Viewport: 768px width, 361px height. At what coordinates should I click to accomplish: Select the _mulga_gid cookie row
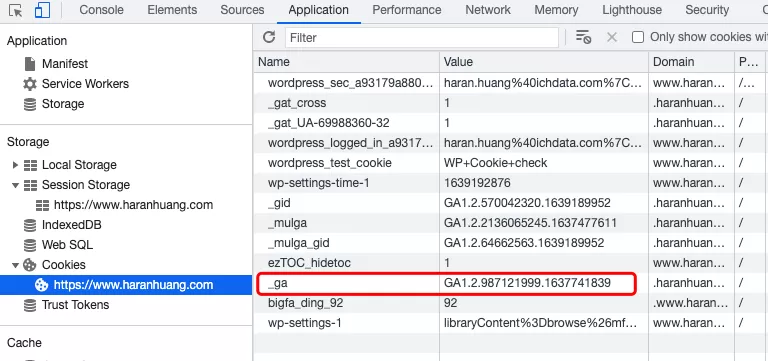tap(510, 243)
